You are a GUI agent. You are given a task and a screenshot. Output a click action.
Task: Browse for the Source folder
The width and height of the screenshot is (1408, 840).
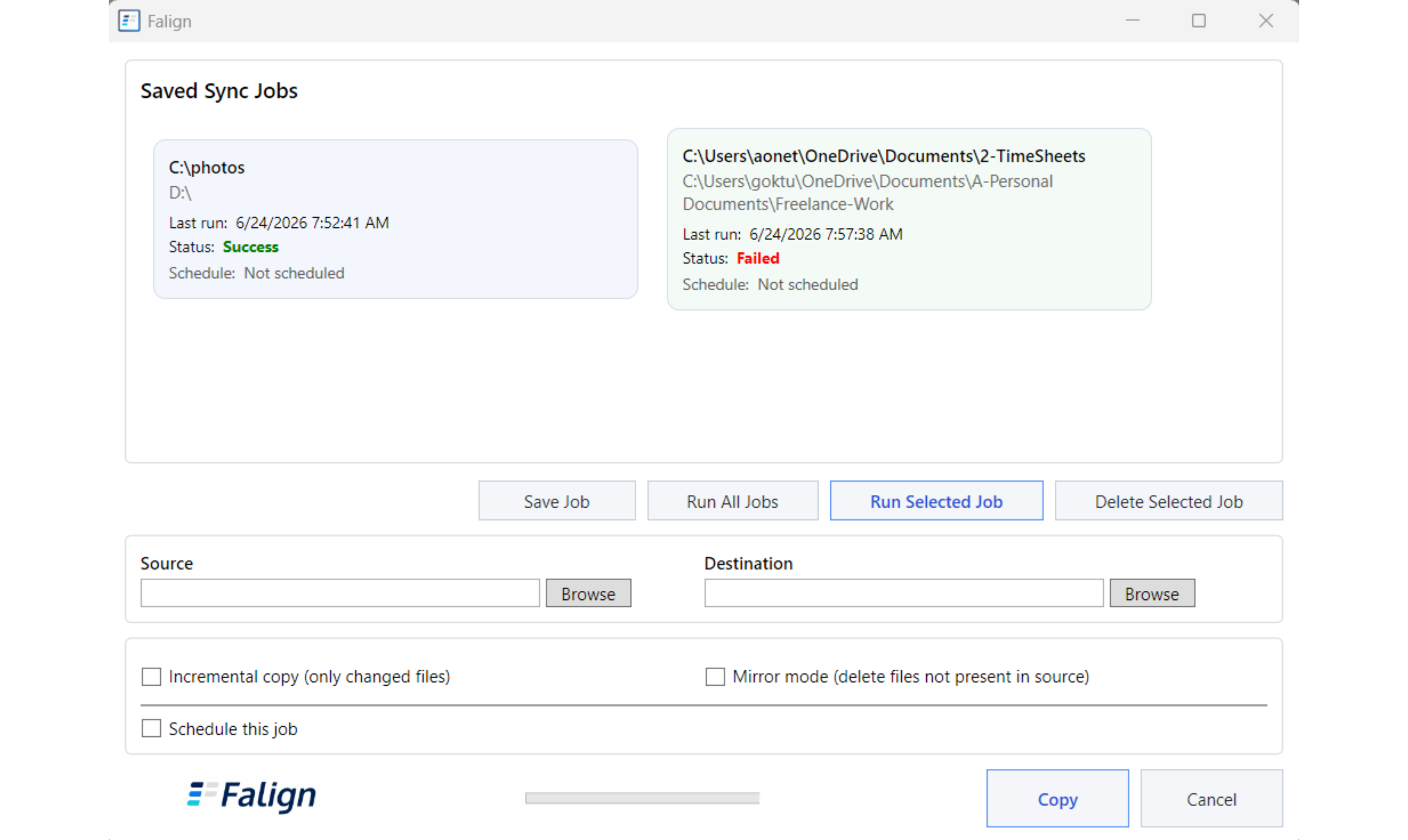tap(588, 593)
